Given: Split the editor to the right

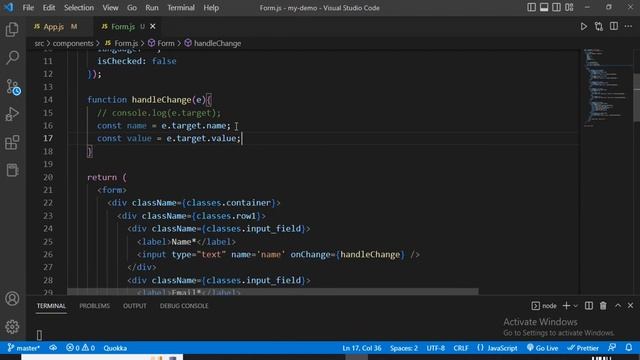Looking at the screenshot, I should [614, 27].
